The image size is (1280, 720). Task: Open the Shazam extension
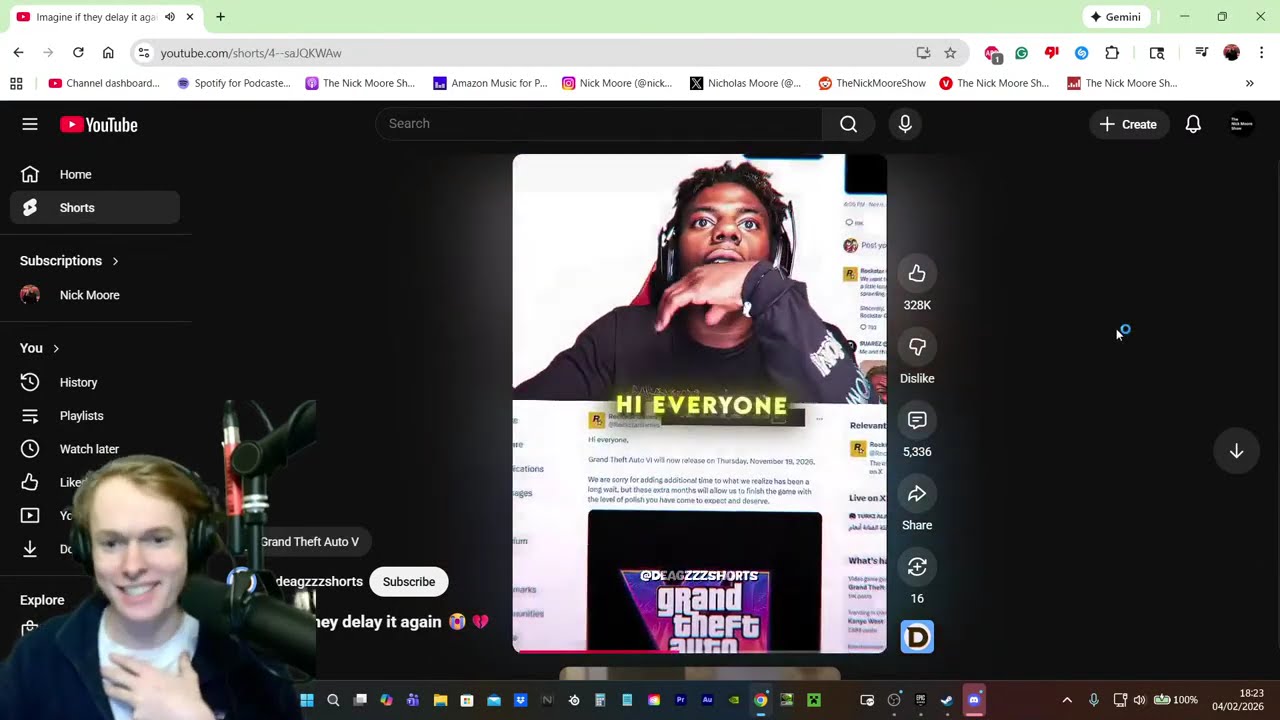point(1081,53)
